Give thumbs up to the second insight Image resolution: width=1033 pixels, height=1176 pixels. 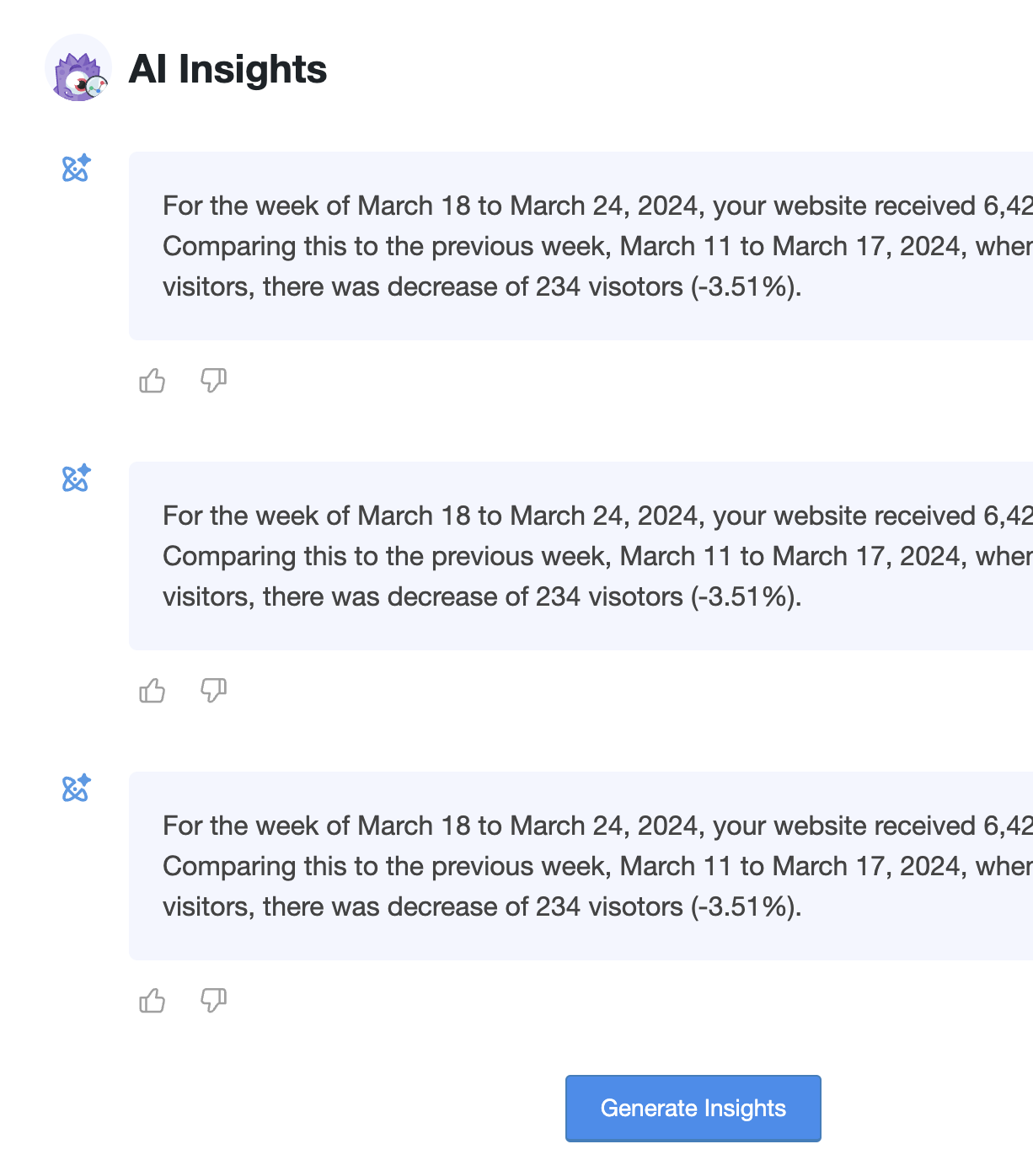[x=152, y=691]
